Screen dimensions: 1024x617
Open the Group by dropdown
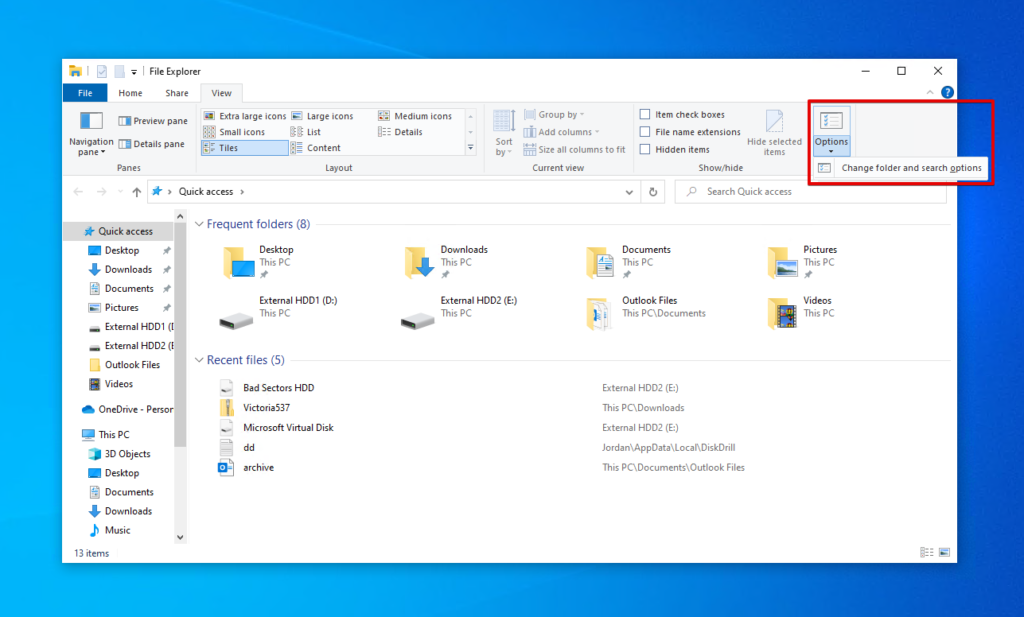tap(558, 114)
